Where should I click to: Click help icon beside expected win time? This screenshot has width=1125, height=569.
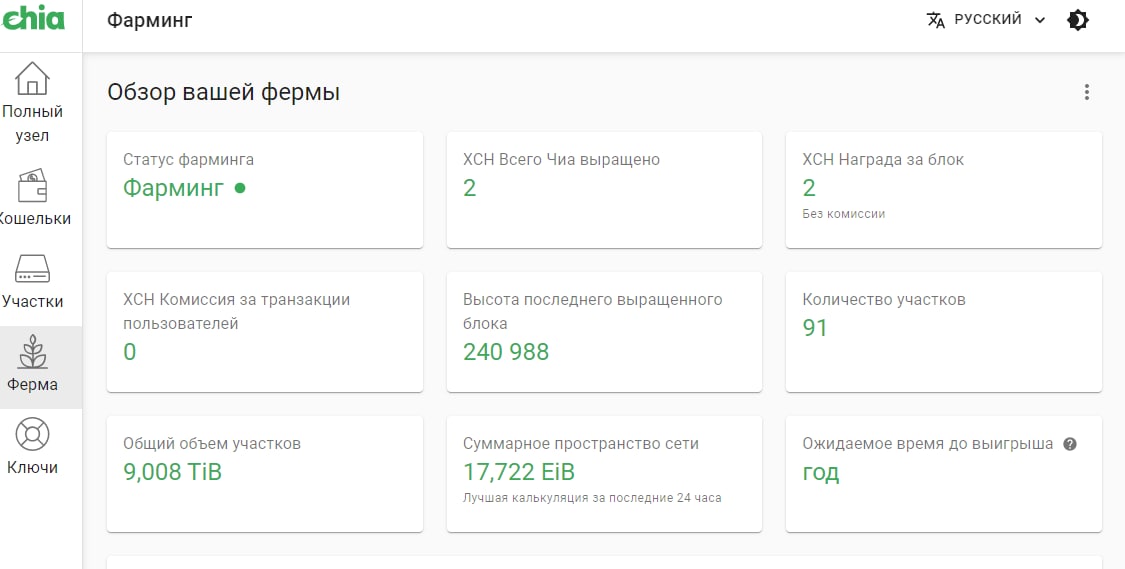[x=1070, y=444]
